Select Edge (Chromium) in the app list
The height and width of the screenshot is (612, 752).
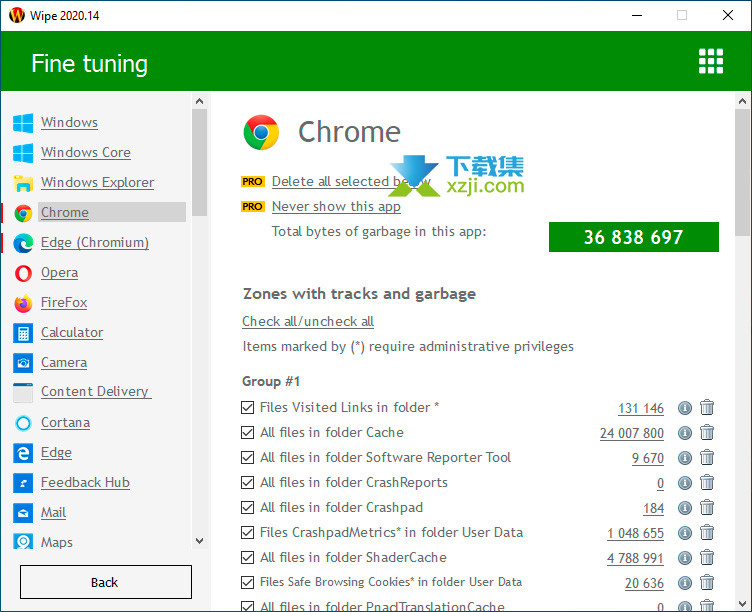click(x=95, y=243)
